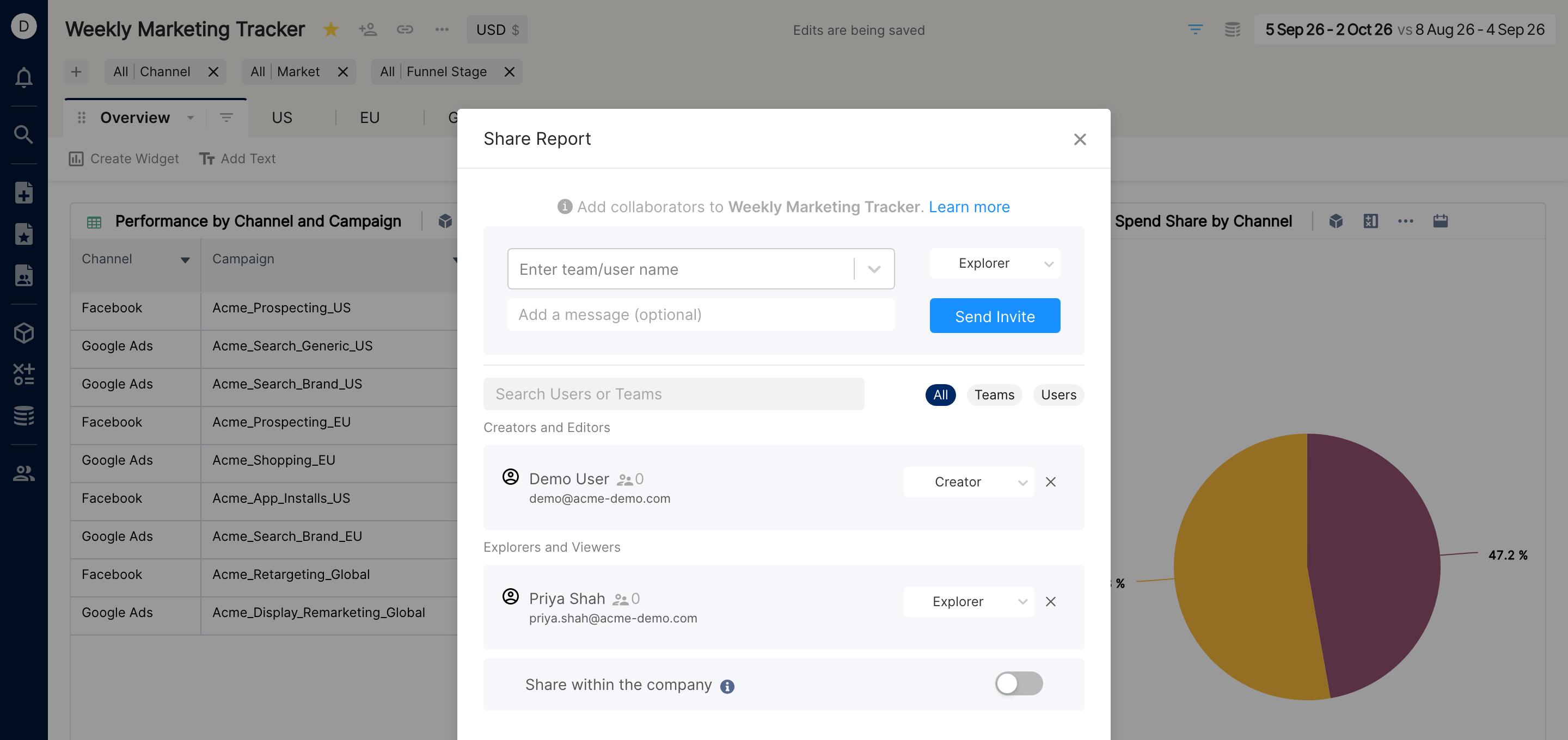1568x740 pixels.
Task: Close the Share Report dialog
Action: (1080, 139)
